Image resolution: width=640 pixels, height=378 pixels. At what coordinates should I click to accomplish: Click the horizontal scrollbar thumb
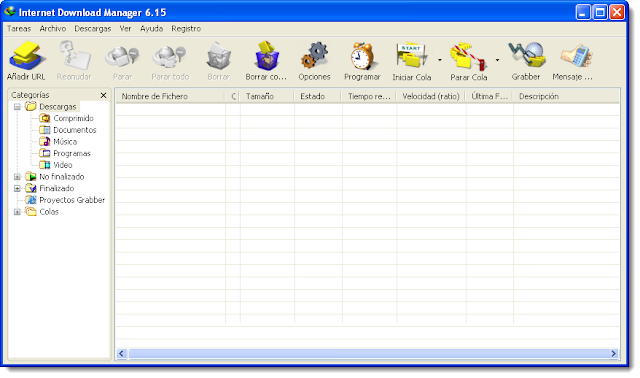coord(367,354)
